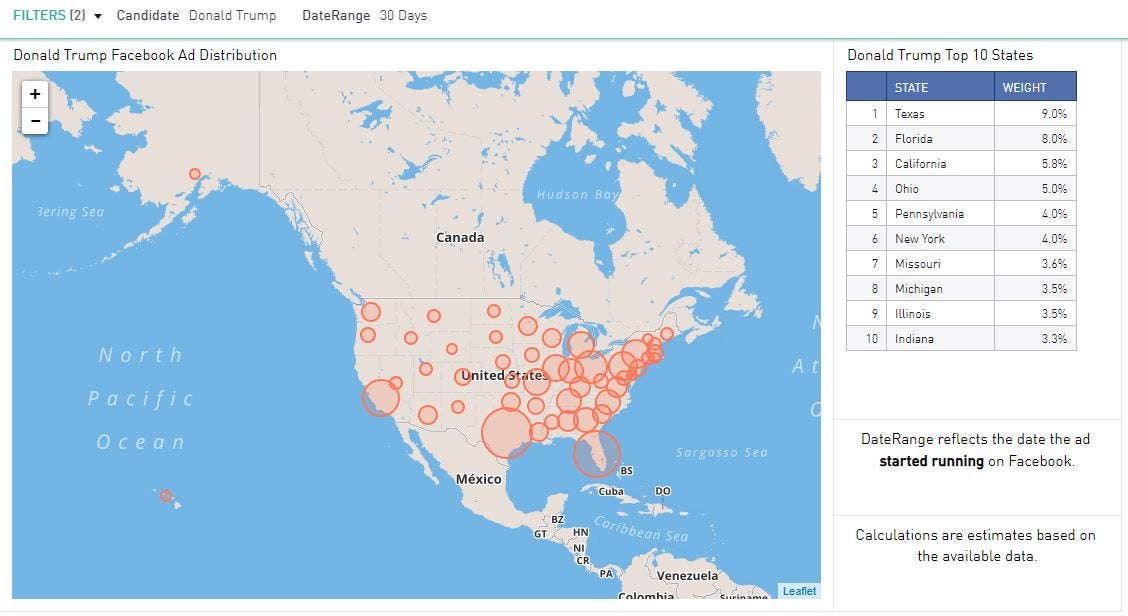Select the Florida row in table
This screenshot has height=616, width=1128.
[x=961, y=139]
